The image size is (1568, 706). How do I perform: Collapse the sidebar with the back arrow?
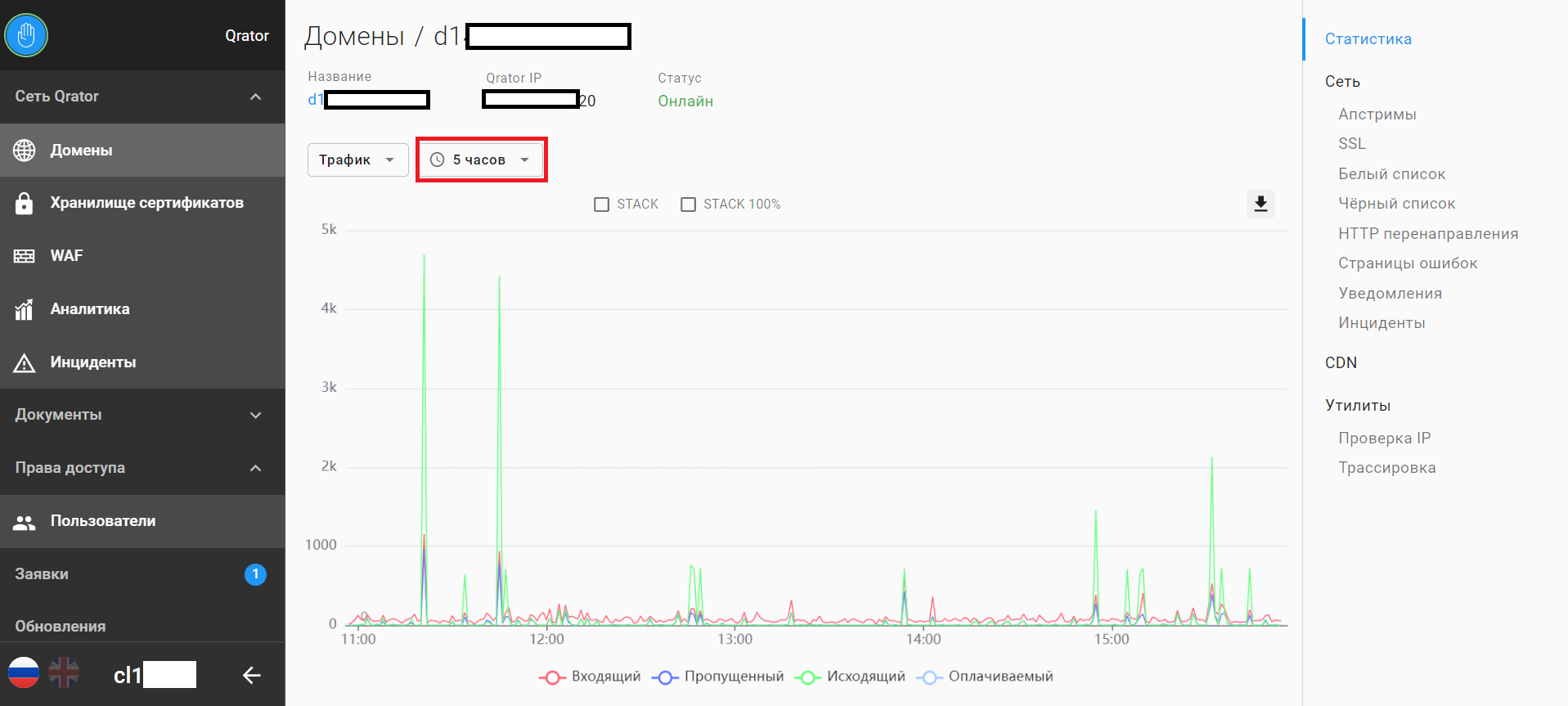click(252, 675)
